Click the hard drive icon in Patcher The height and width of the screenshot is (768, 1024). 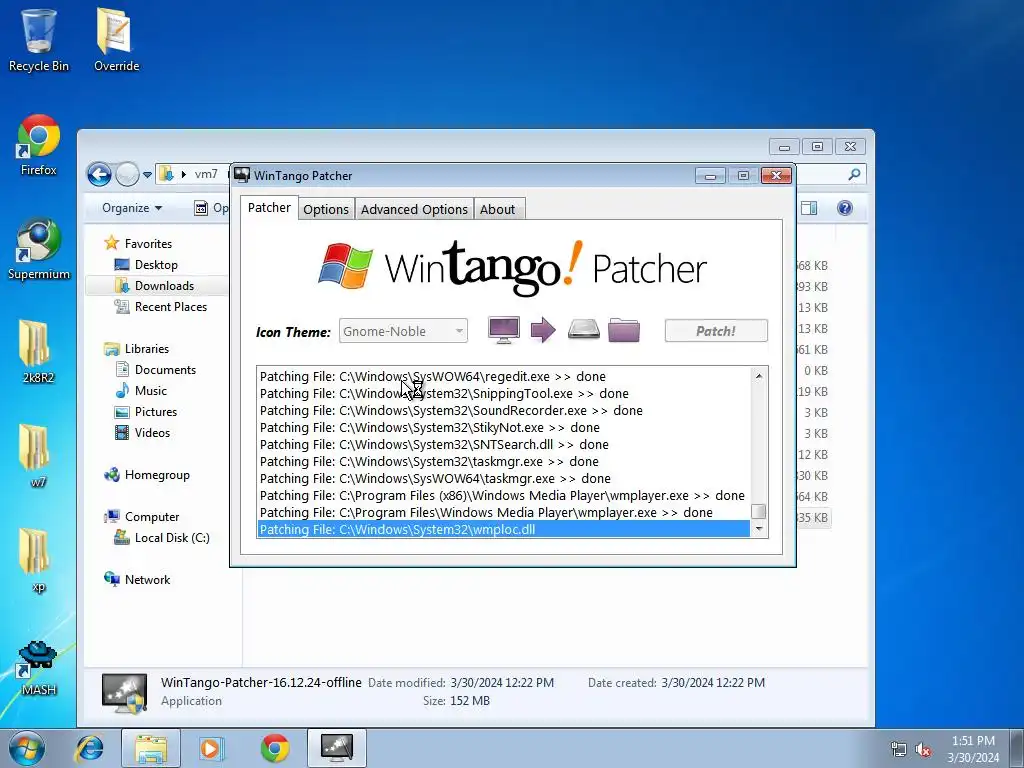pos(583,328)
